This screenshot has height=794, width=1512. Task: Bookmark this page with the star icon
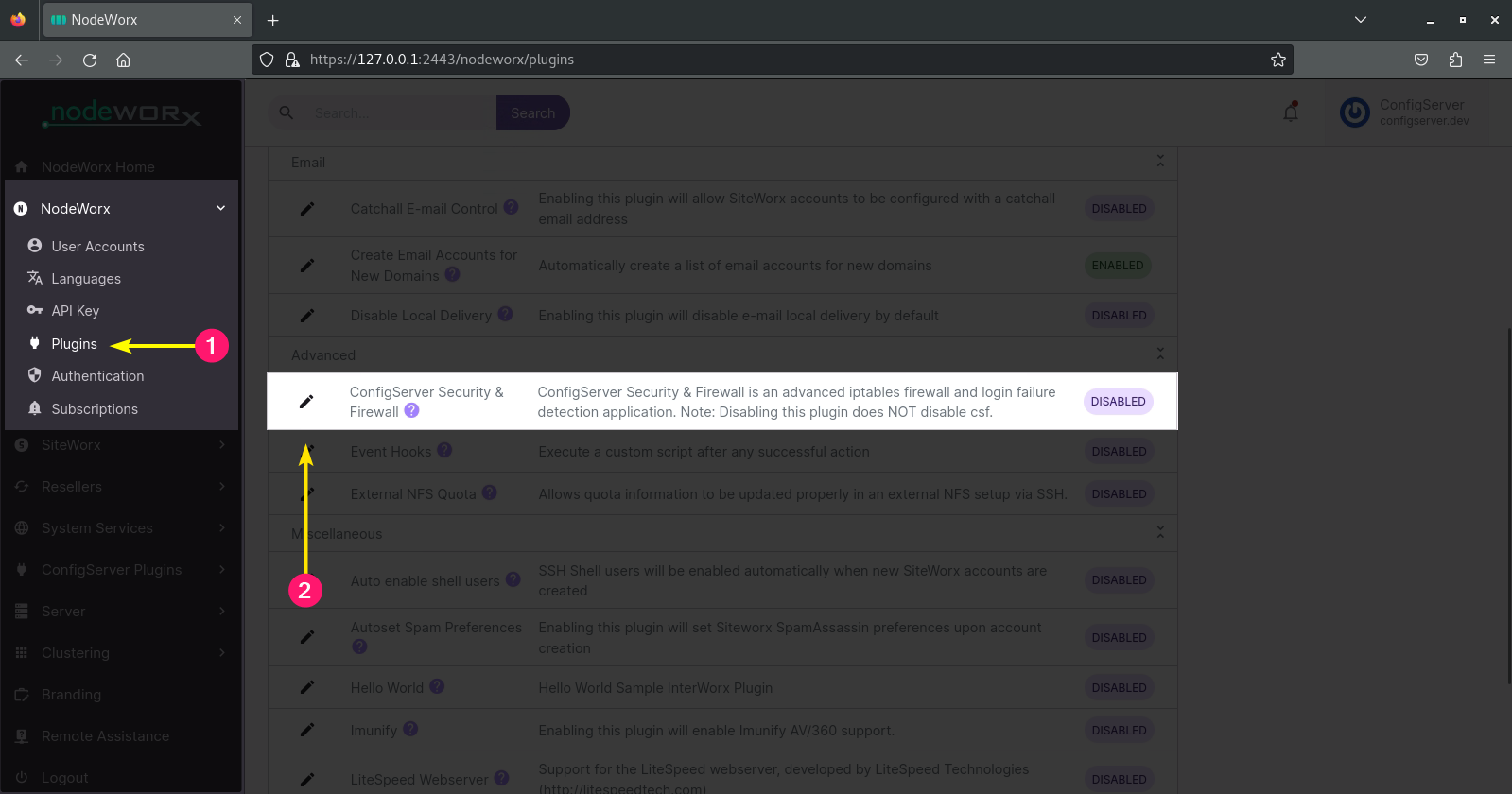click(x=1278, y=60)
